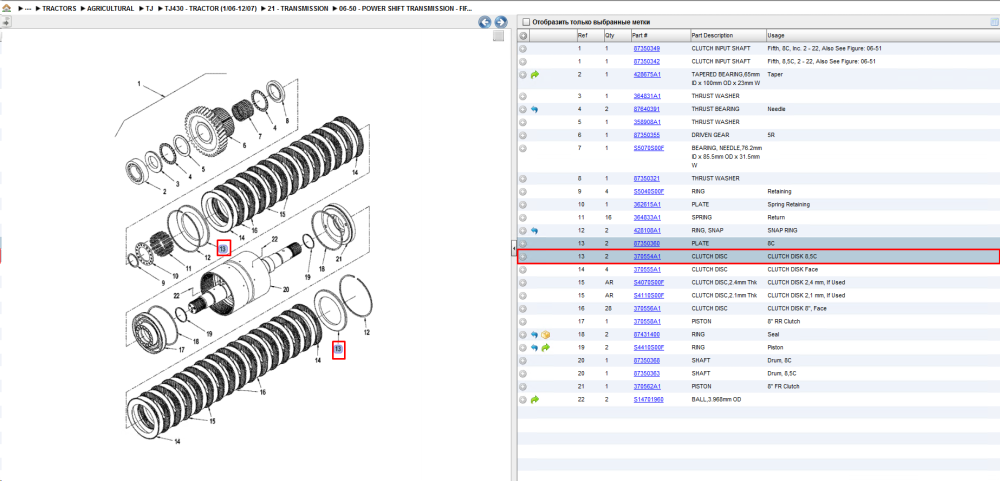Click the green arrow on row S4410S00F
This screenshot has height=481, width=1000.
click(545, 348)
